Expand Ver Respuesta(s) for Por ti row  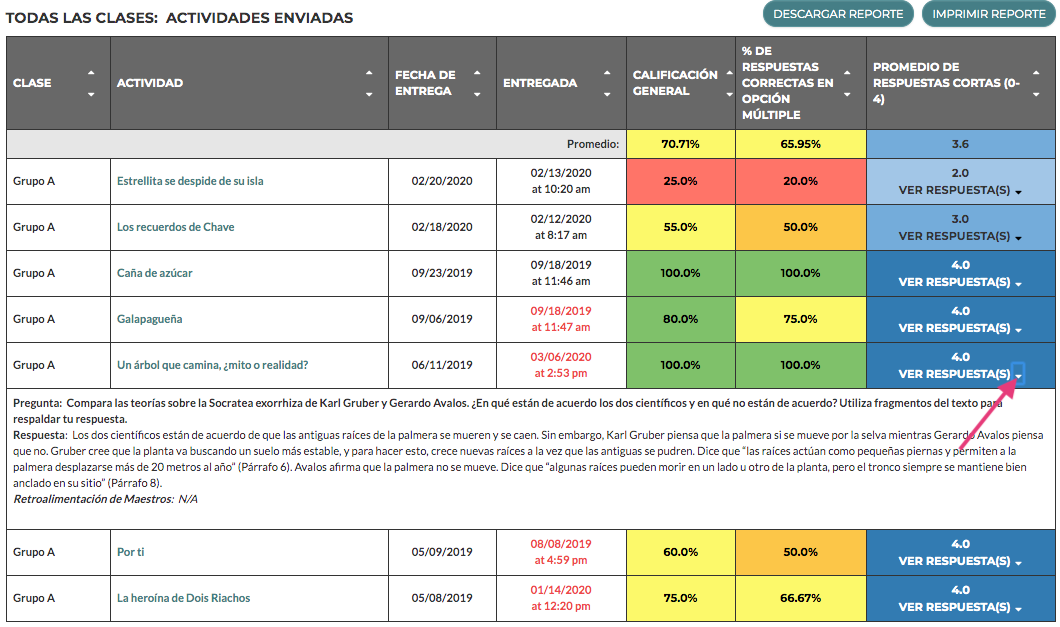(x=960, y=561)
